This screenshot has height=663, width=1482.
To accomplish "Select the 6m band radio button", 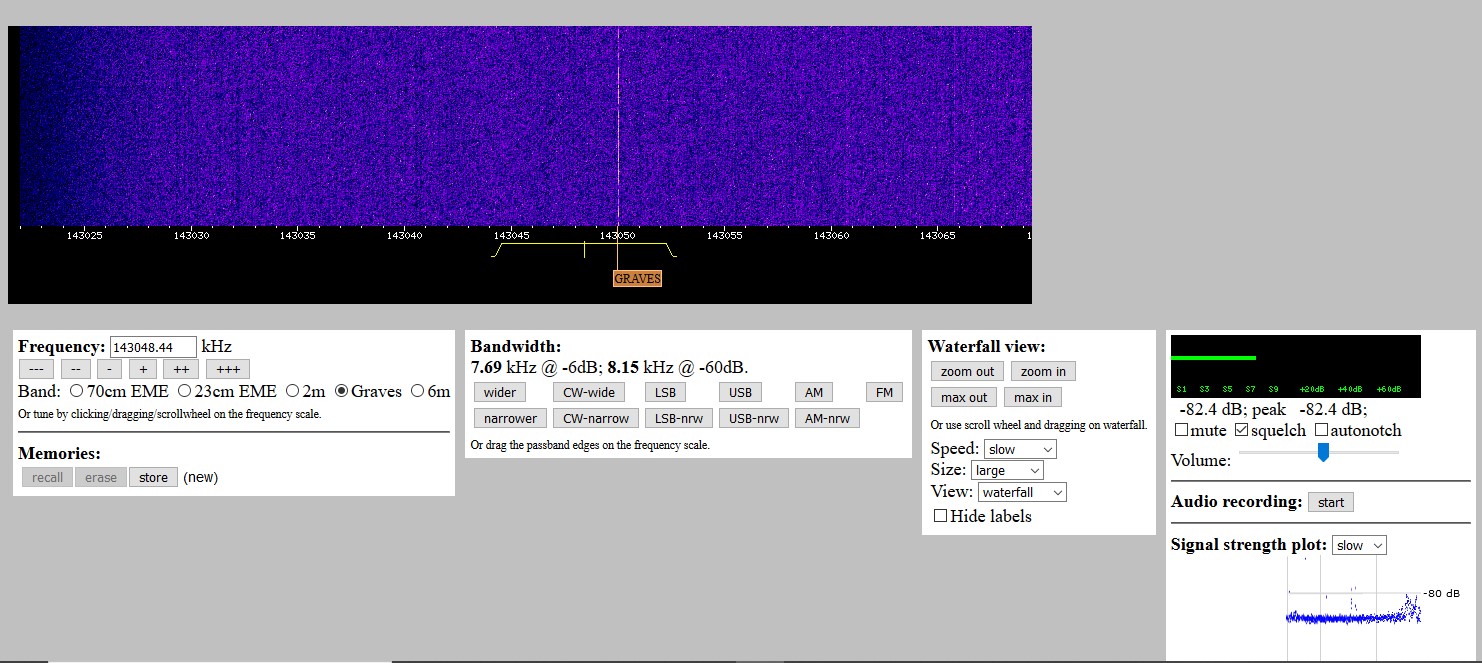I will coord(418,391).
